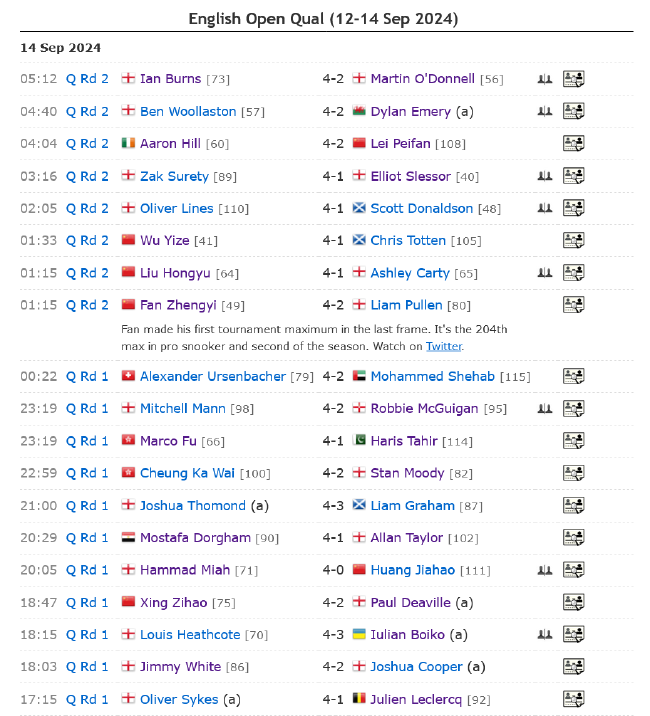The width and height of the screenshot is (650, 716).
Task: Click head-to-head icon for Zak Surety match
Action: pyautogui.click(x=544, y=176)
